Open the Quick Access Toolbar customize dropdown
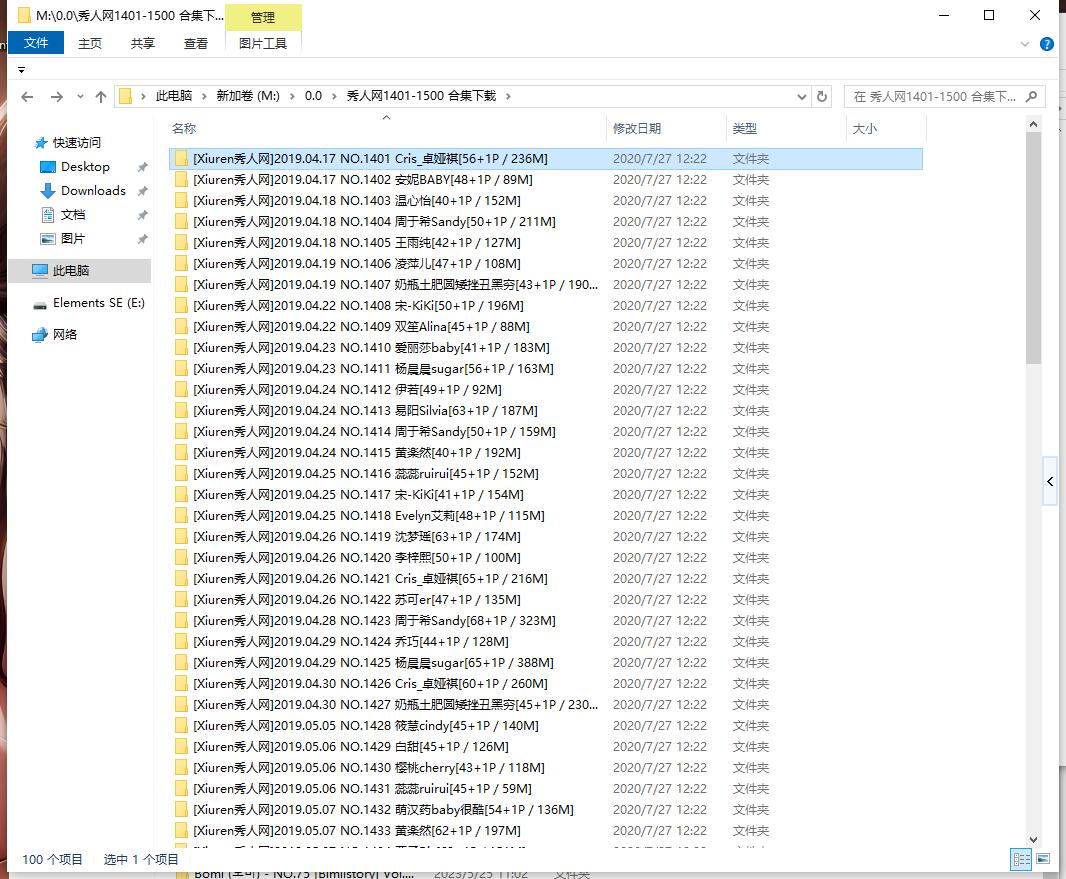This screenshot has width=1066, height=879. [21, 70]
